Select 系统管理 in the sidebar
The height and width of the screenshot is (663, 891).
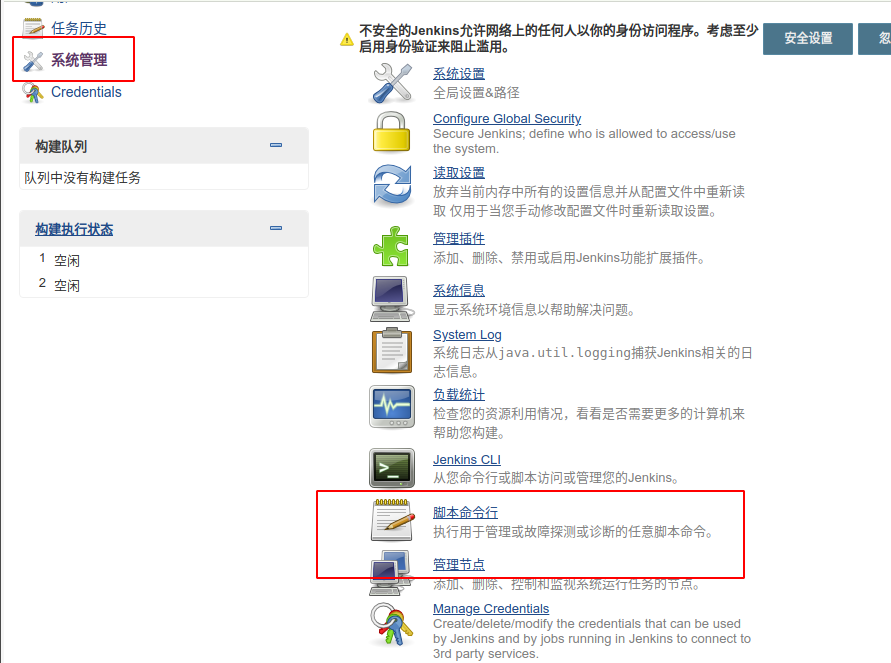[73, 58]
